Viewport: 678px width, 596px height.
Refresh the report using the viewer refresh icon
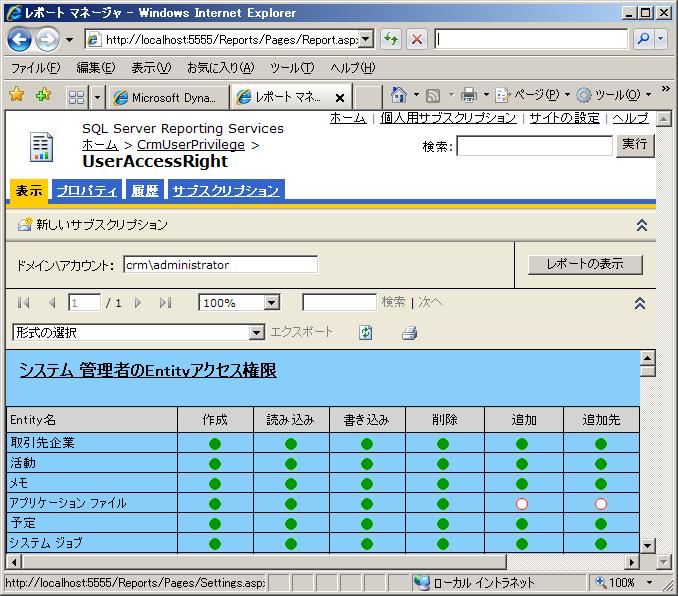click(366, 333)
